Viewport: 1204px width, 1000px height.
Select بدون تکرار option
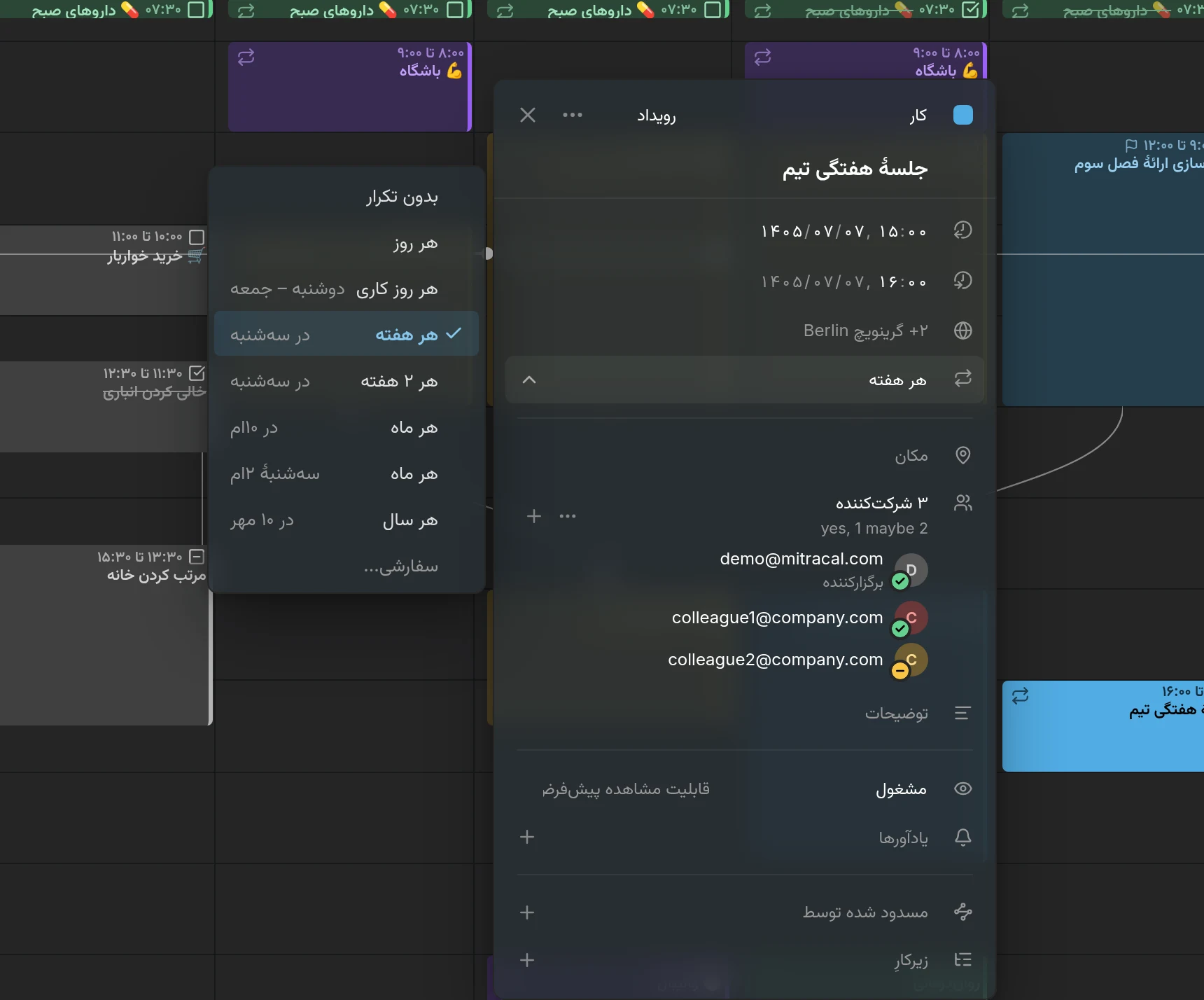[346, 197]
